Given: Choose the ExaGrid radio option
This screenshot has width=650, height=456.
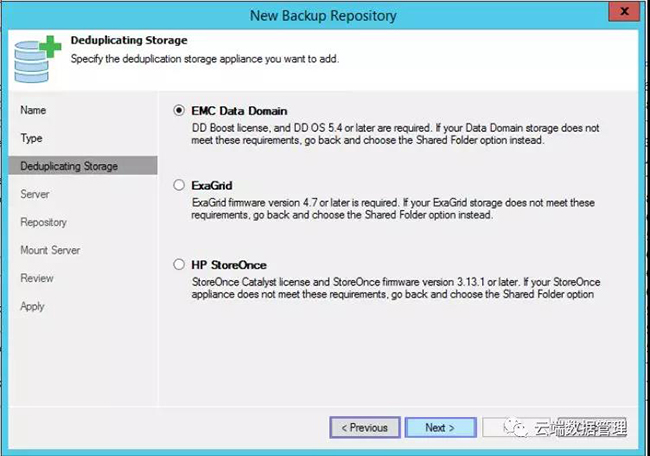Looking at the screenshot, I should [179, 185].
